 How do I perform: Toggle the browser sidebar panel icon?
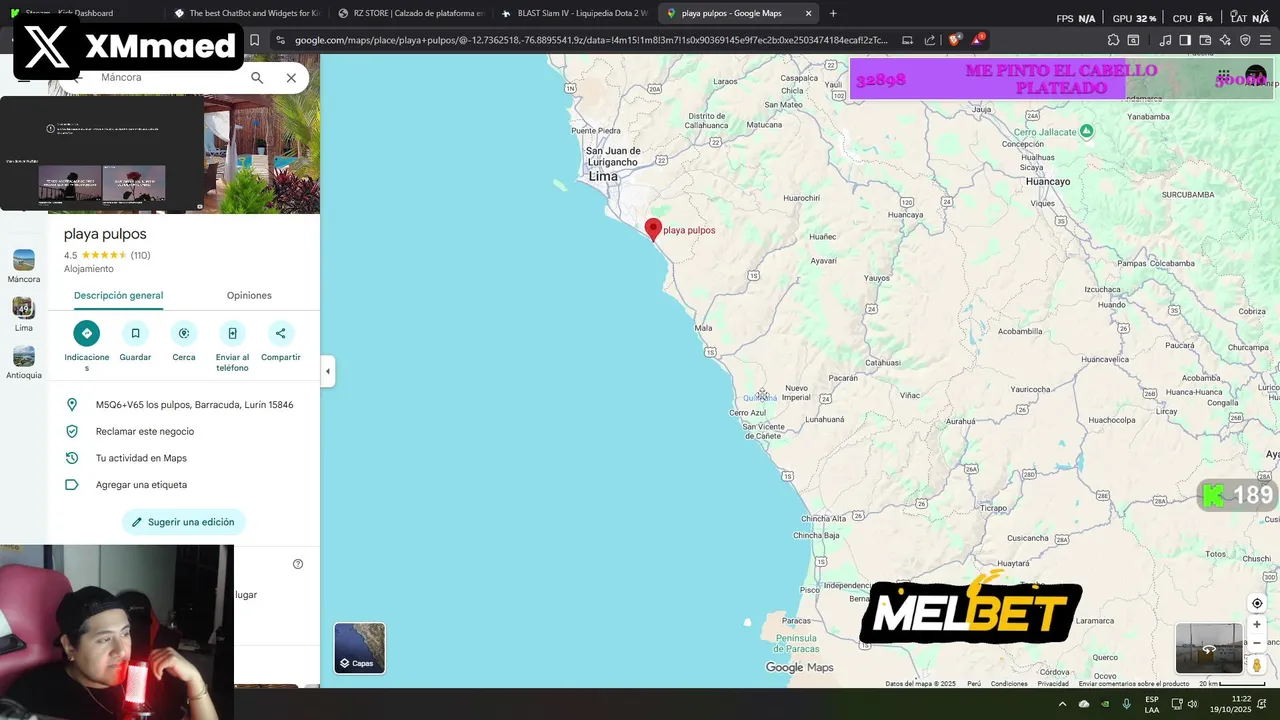(1185, 40)
